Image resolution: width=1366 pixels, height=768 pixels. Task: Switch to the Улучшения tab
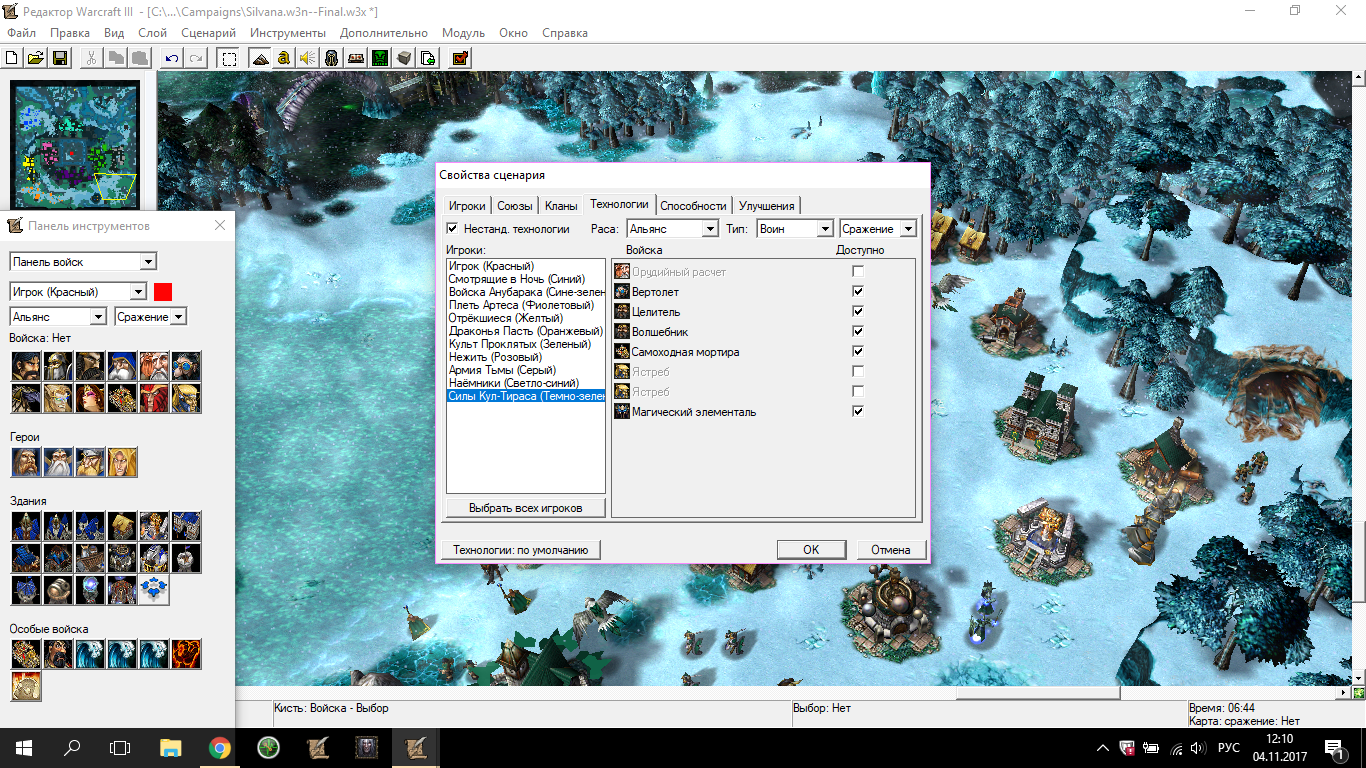(x=767, y=206)
